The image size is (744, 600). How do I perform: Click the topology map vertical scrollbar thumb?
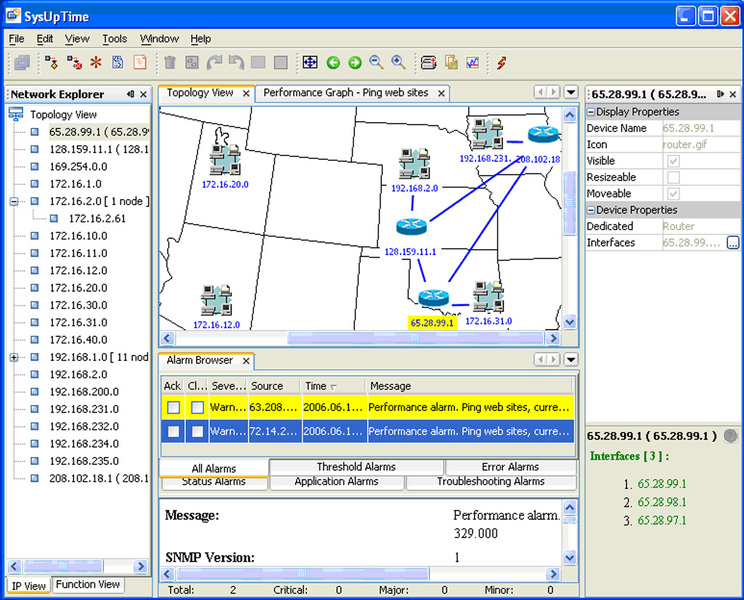569,203
